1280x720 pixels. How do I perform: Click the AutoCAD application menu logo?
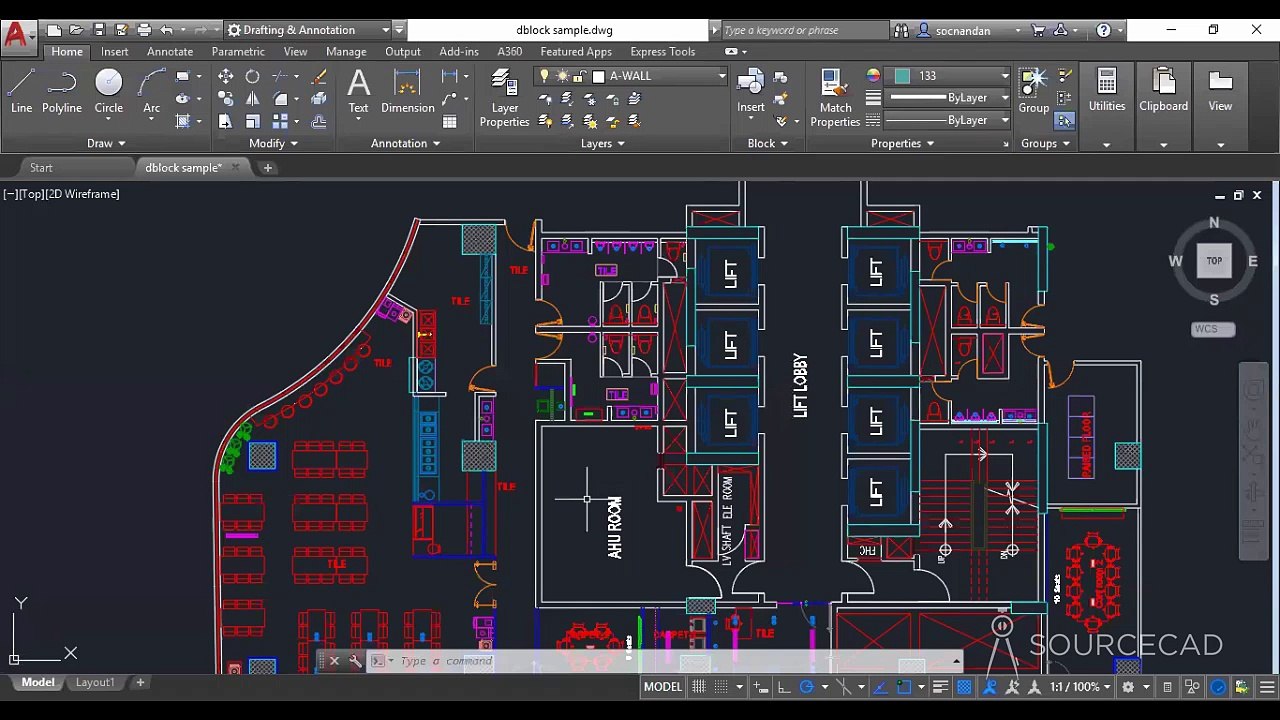click(x=16, y=36)
